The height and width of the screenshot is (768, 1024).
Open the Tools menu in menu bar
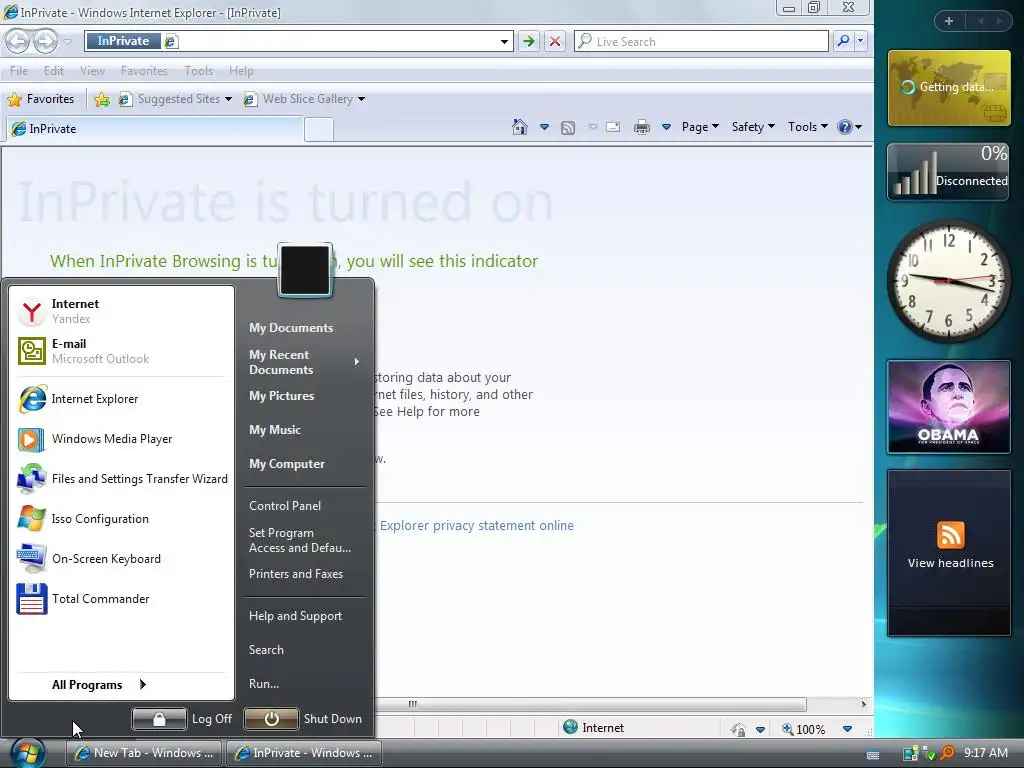[x=199, y=71]
